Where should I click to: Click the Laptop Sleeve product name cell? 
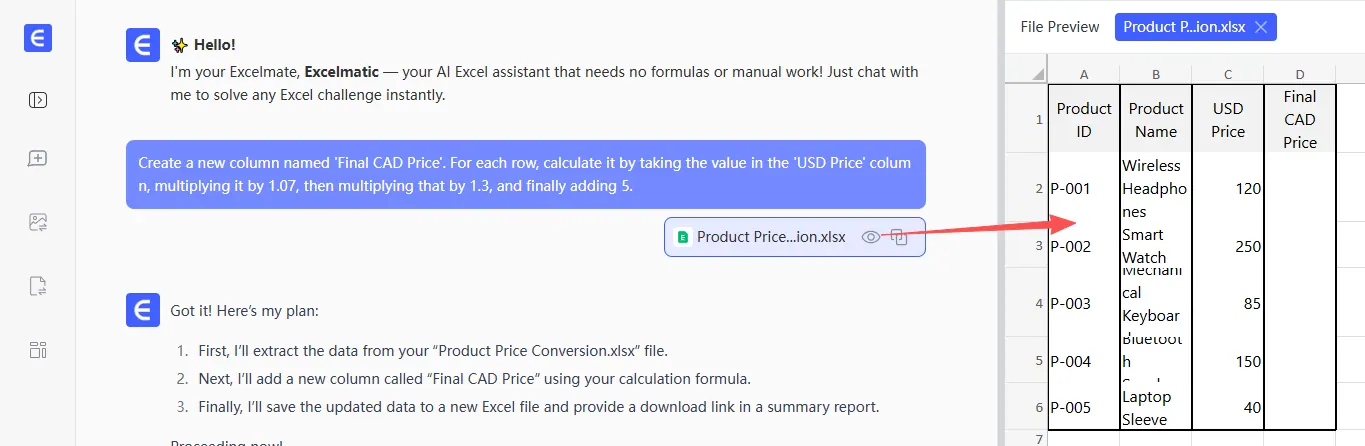(1155, 407)
